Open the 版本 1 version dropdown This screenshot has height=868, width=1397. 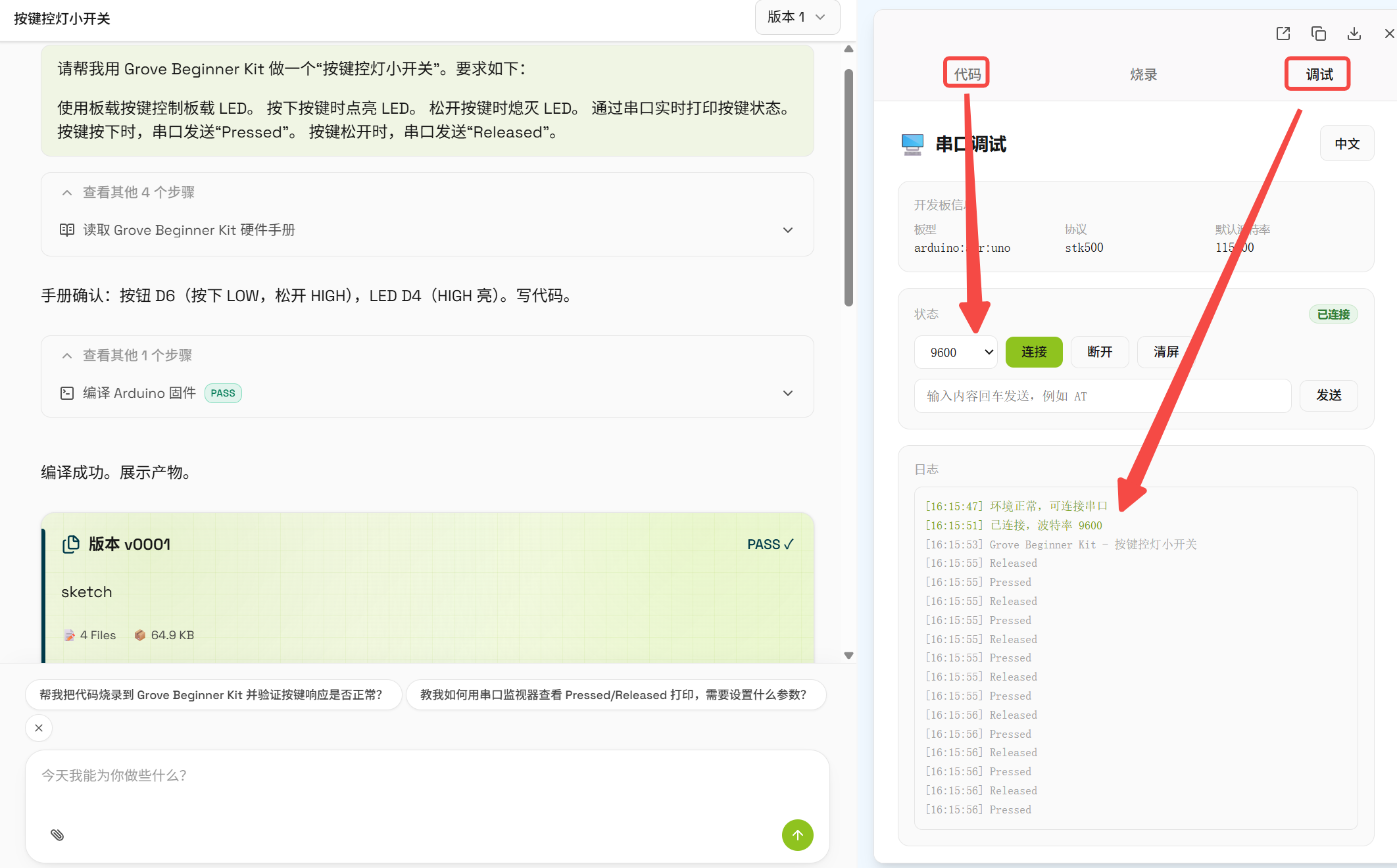pyautogui.click(x=797, y=17)
